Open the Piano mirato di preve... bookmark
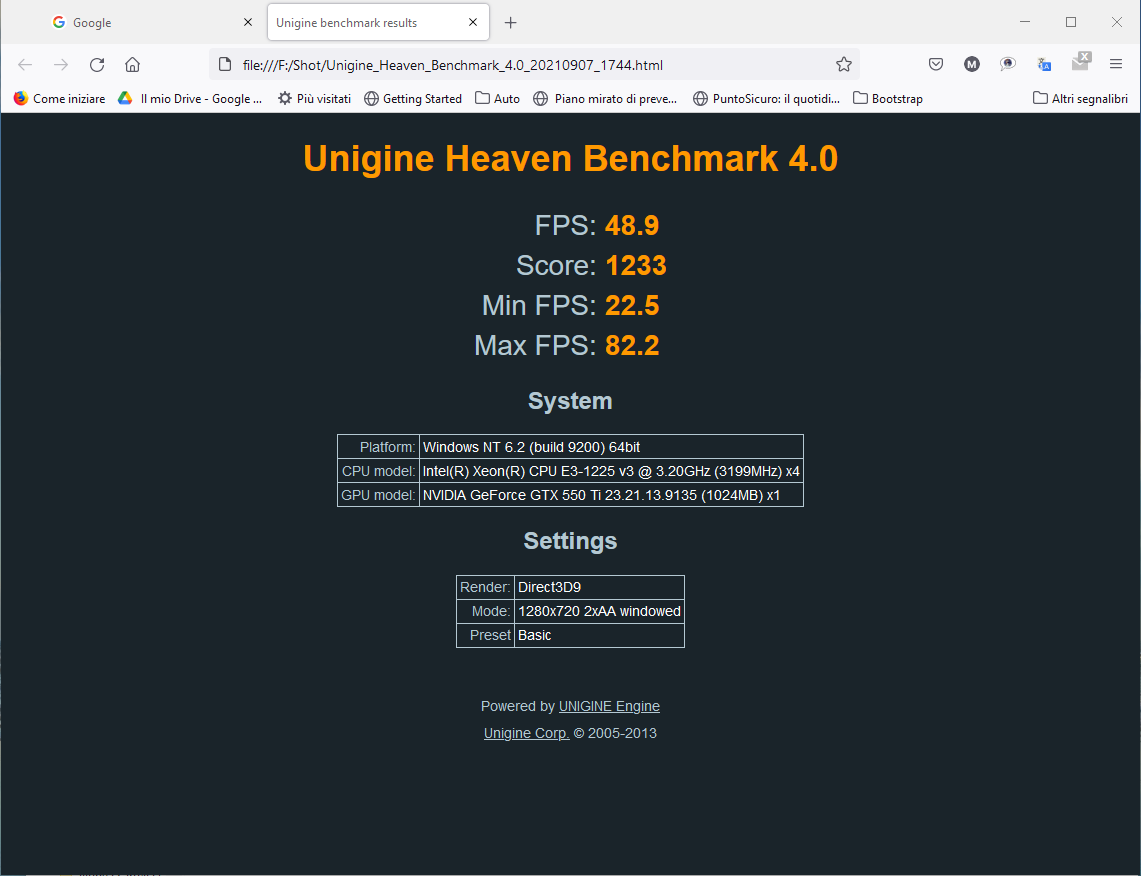The height and width of the screenshot is (876, 1141). (x=605, y=98)
